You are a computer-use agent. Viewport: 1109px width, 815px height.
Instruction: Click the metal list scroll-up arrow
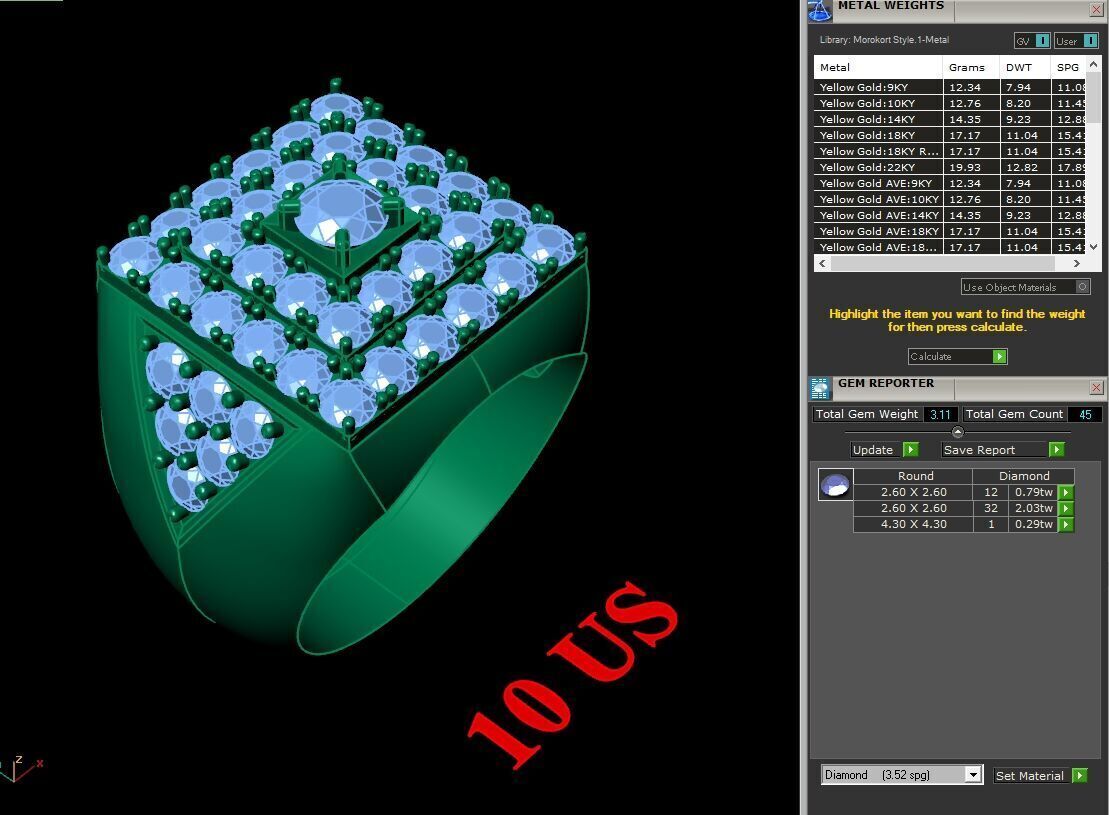[1093, 64]
